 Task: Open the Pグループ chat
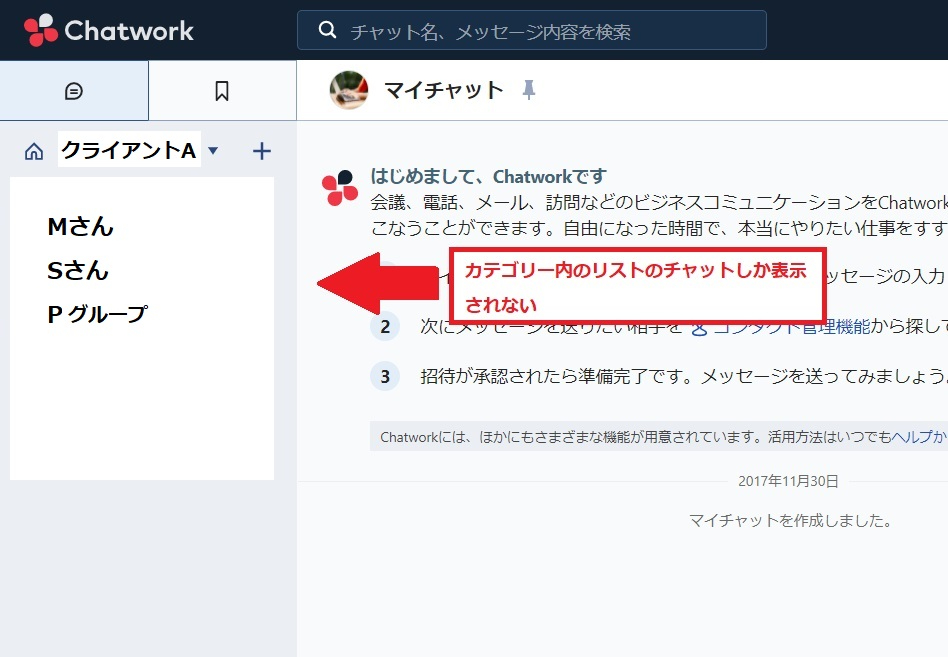coord(97,314)
